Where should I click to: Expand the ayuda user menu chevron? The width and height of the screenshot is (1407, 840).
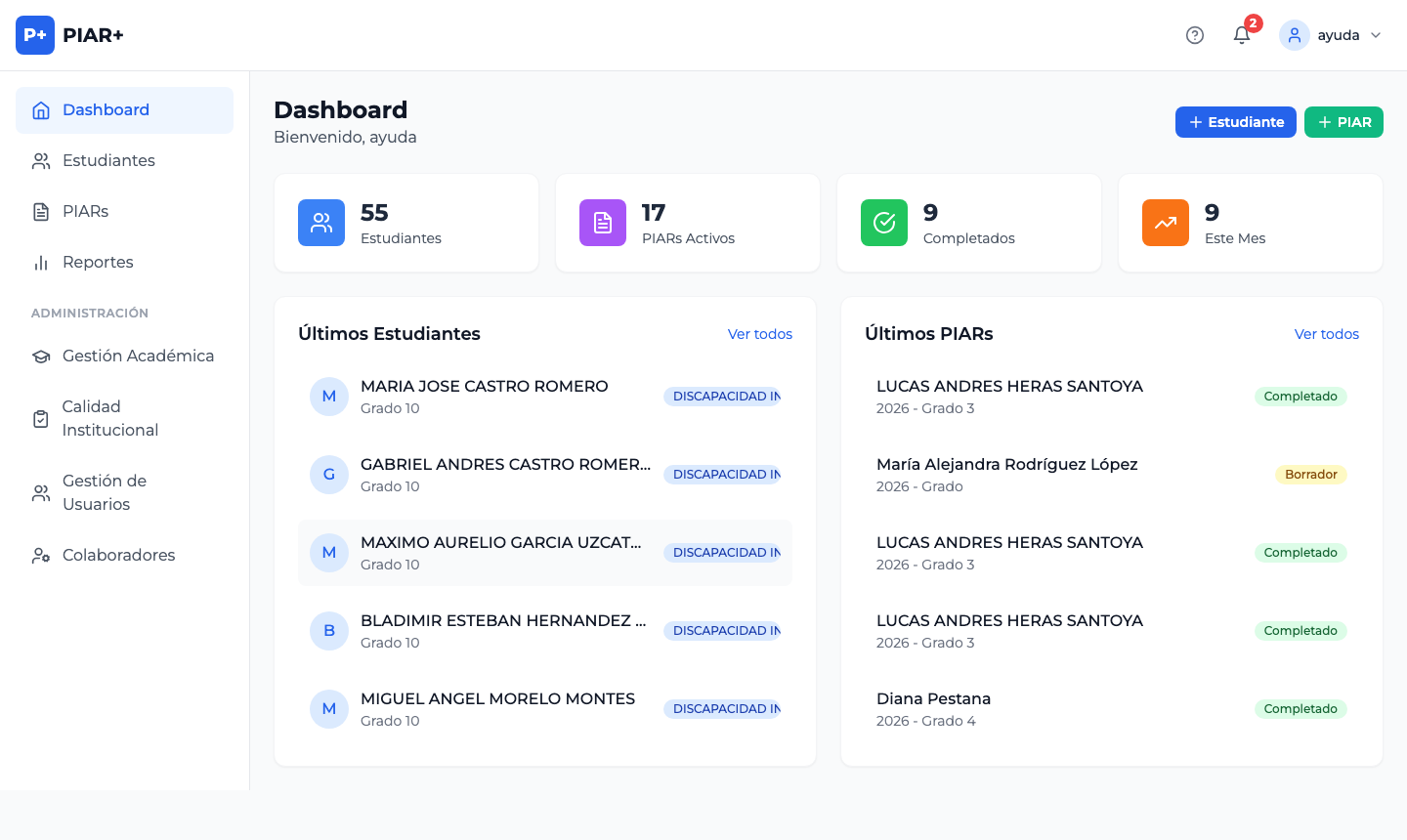coord(1376,35)
